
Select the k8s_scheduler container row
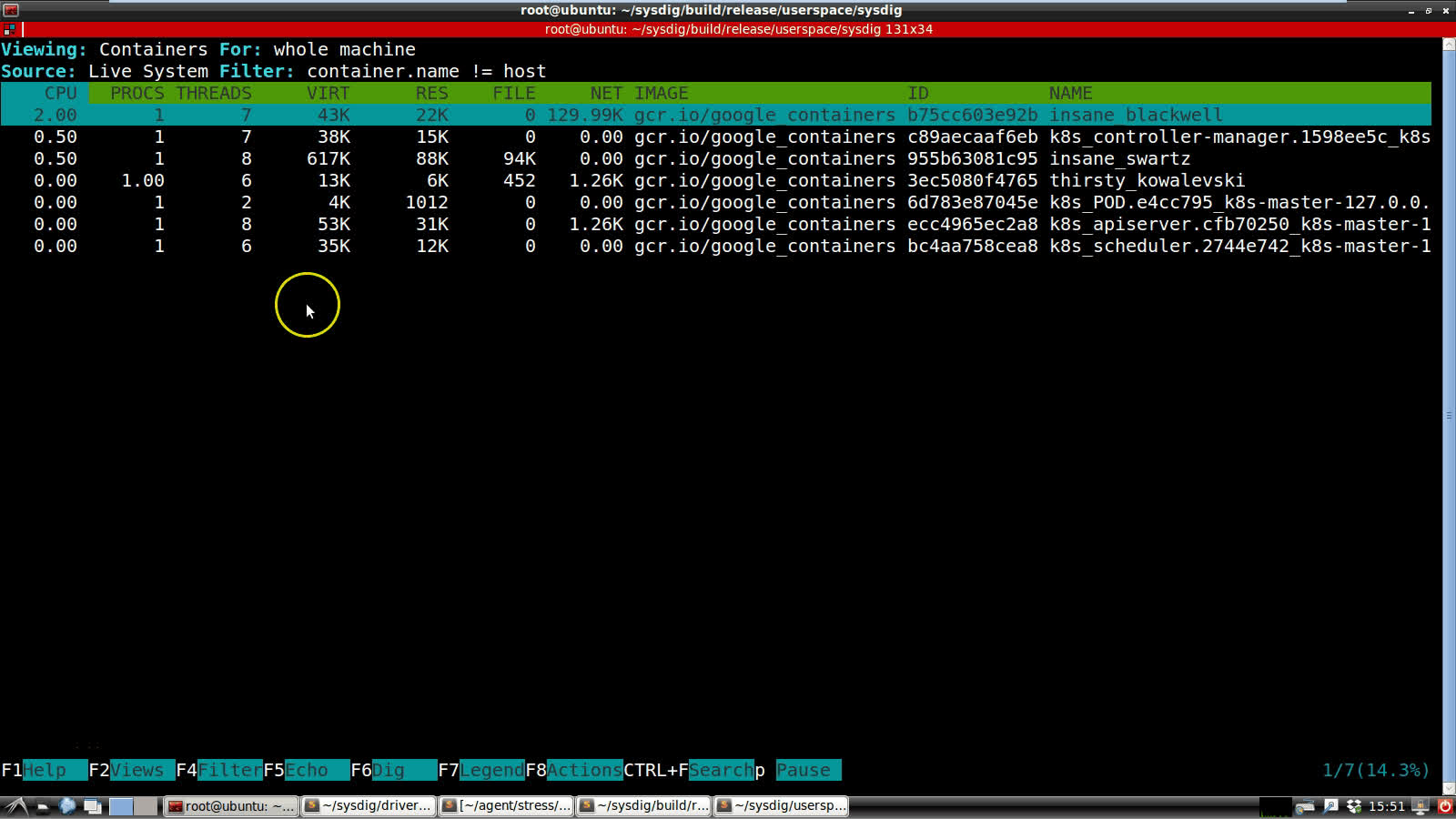715,246
